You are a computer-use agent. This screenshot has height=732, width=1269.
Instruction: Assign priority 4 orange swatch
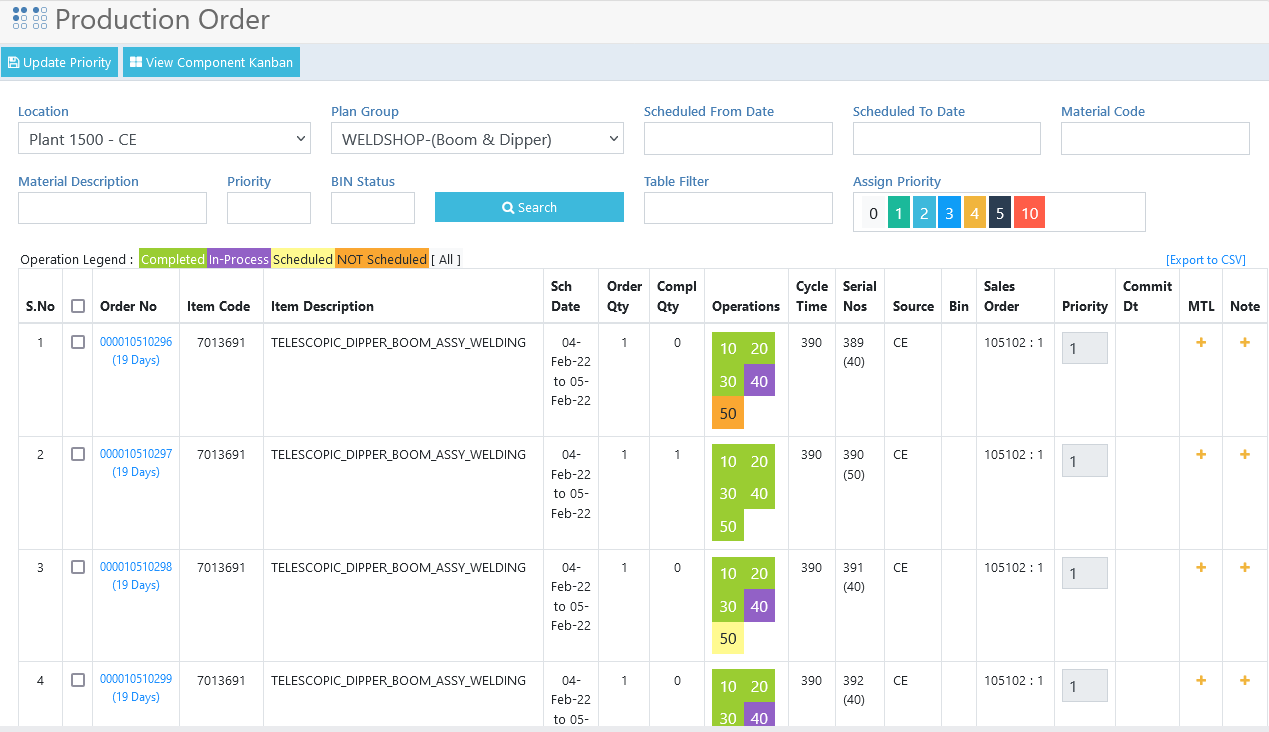point(975,213)
